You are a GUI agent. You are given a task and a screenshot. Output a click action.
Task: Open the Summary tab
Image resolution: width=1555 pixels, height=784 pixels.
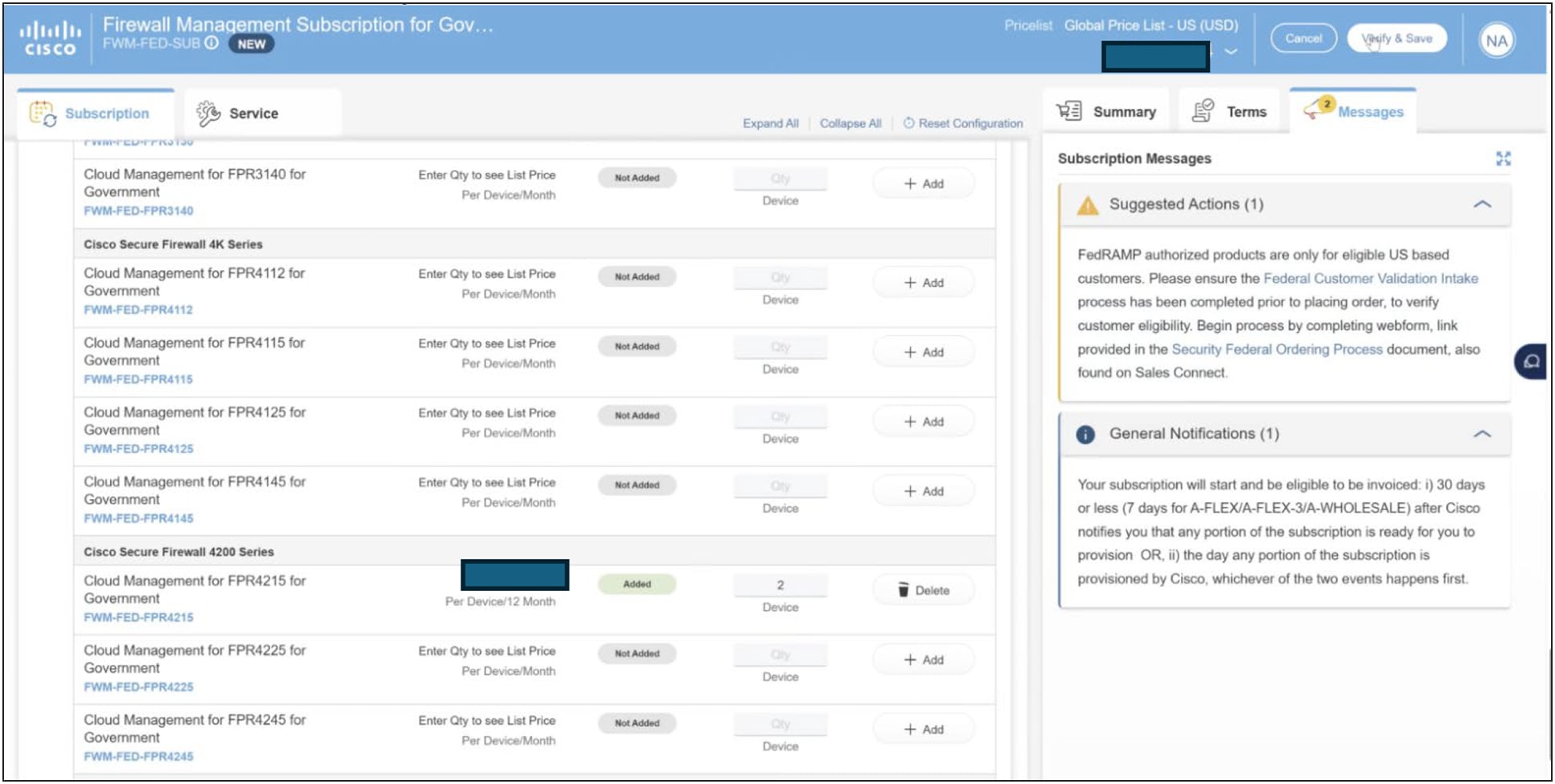[1106, 111]
